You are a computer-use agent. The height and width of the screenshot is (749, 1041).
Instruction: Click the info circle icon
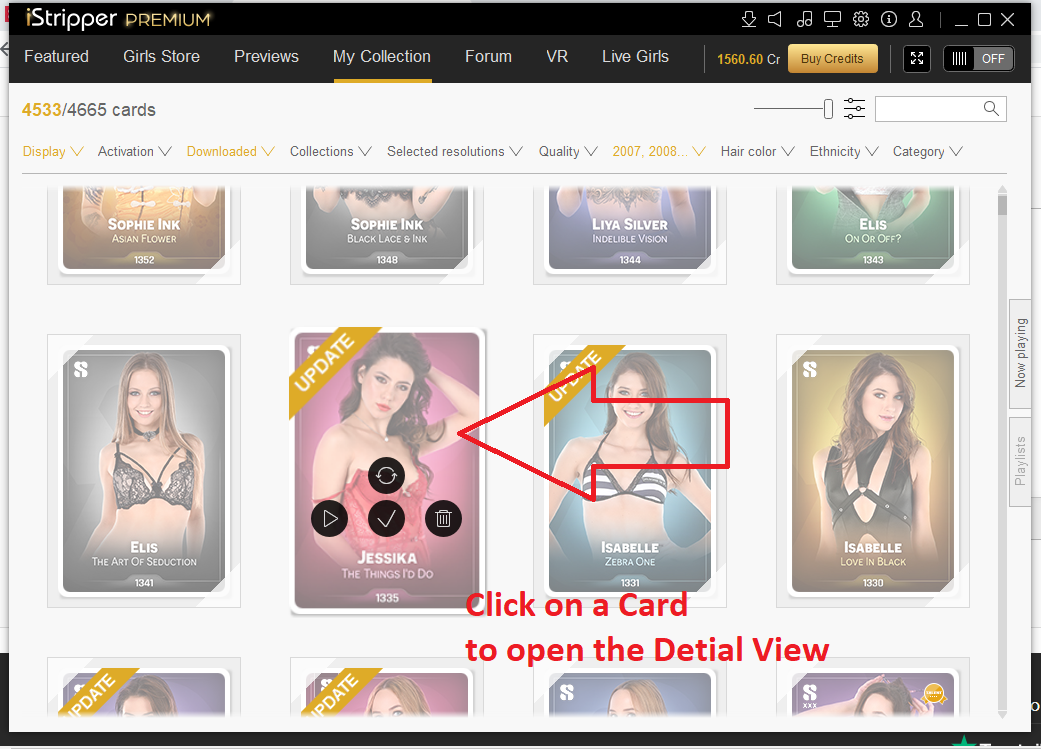coord(889,20)
